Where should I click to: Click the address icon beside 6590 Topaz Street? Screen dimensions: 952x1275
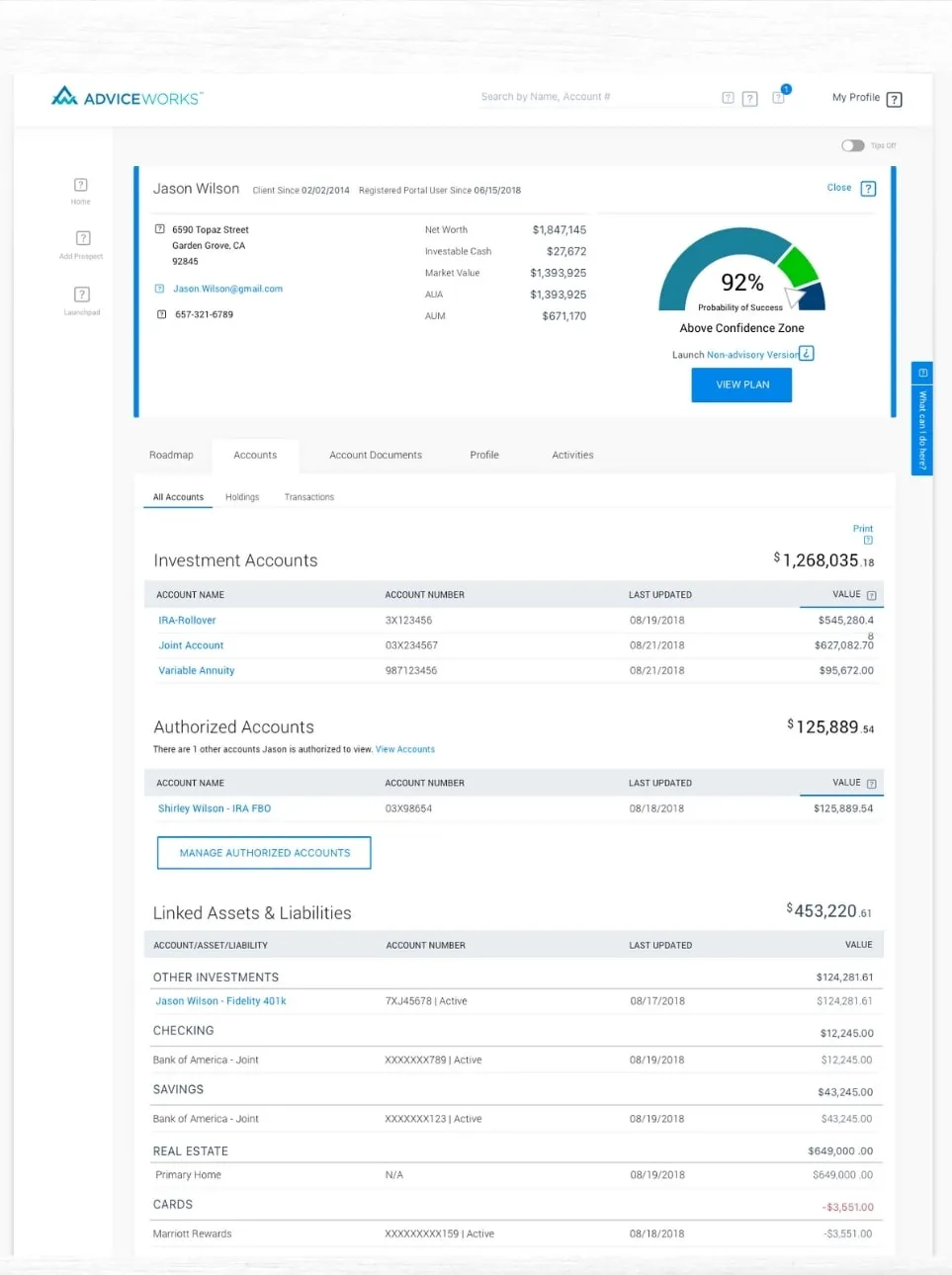click(160, 229)
